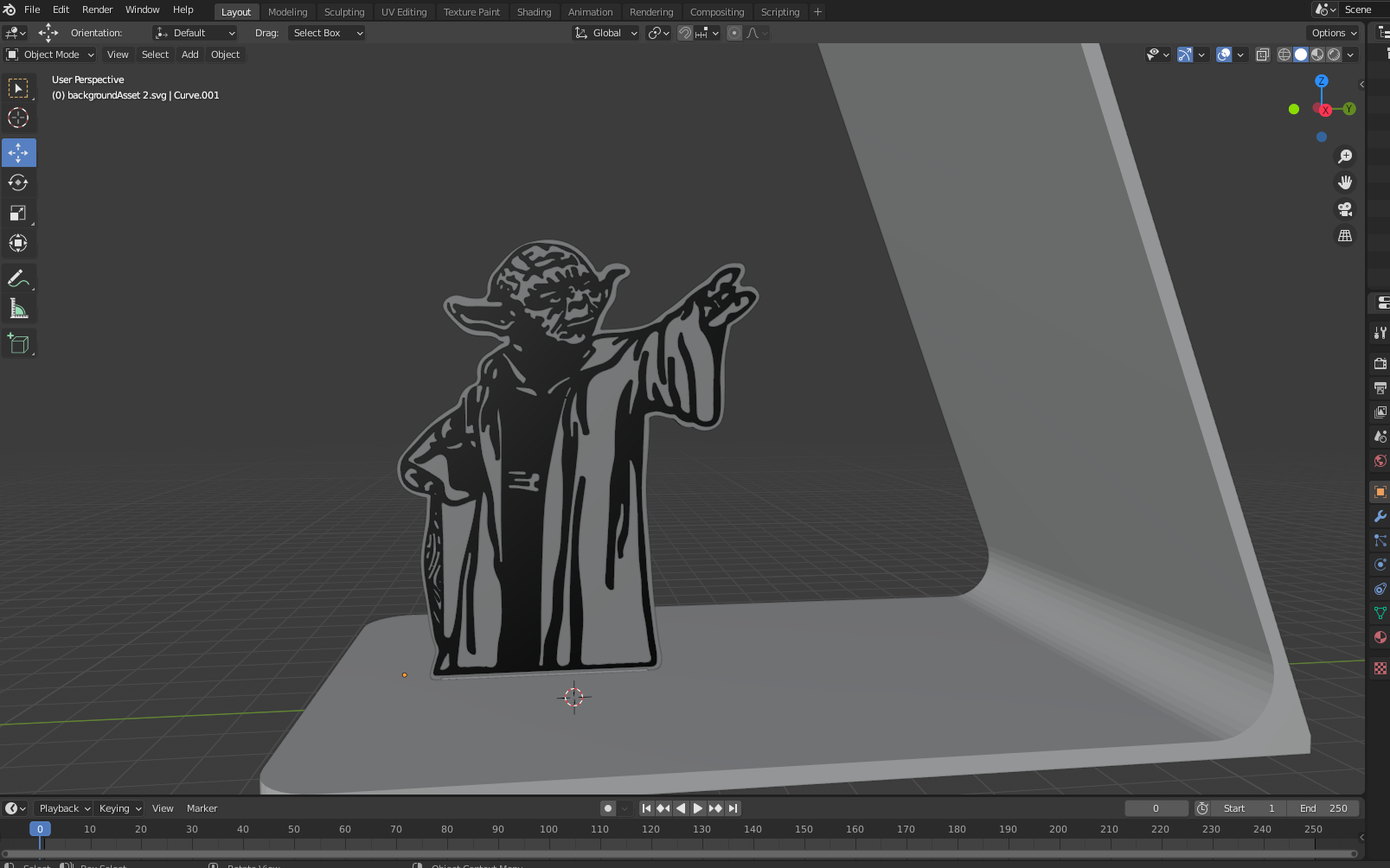Open the Render menu
Screen dimensions: 1390x868
click(x=97, y=10)
